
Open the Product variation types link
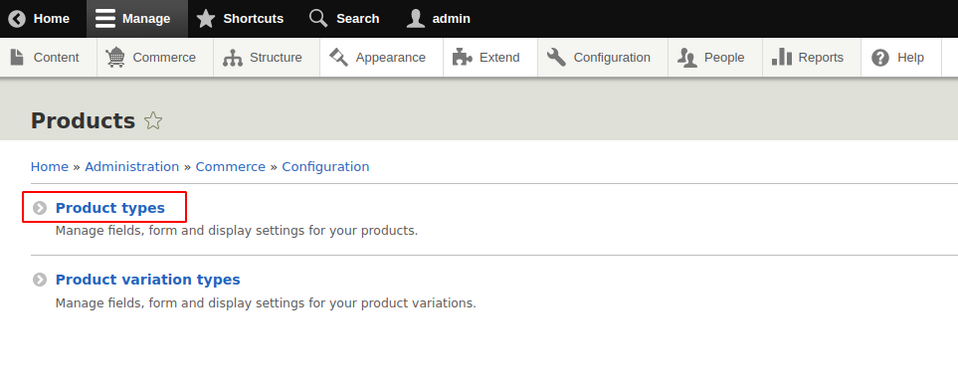[148, 280]
